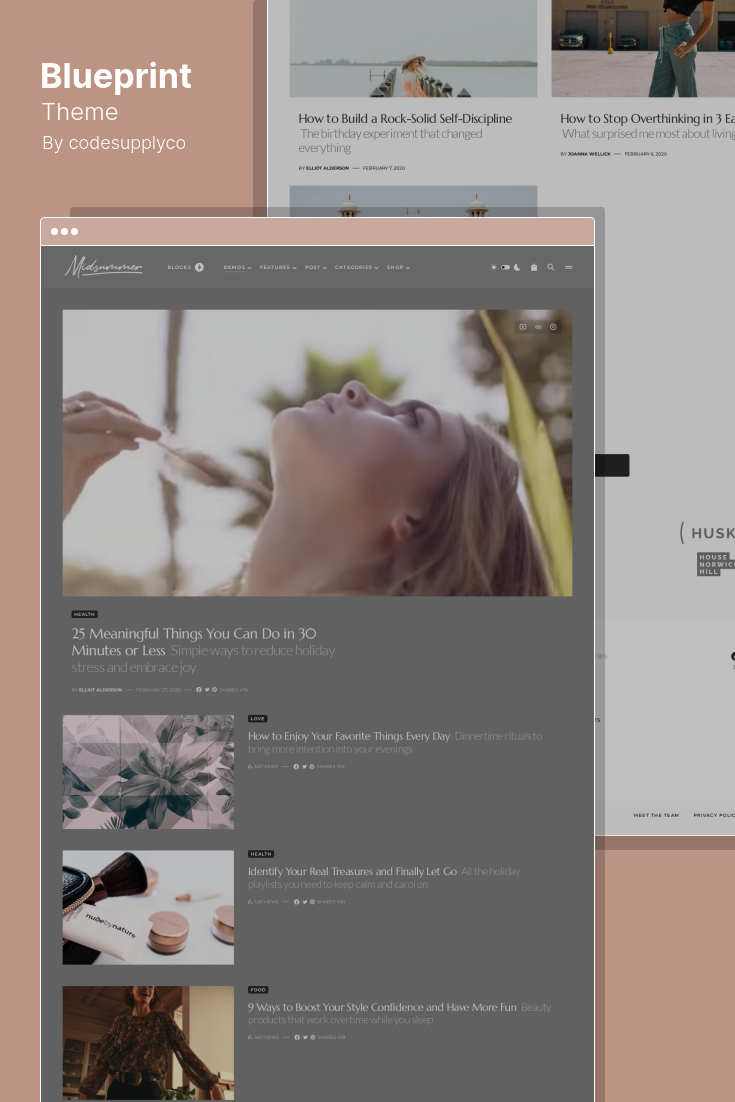Expand the Demos dropdown menu
Screen dimensions: 735x1102
[238, 267]
